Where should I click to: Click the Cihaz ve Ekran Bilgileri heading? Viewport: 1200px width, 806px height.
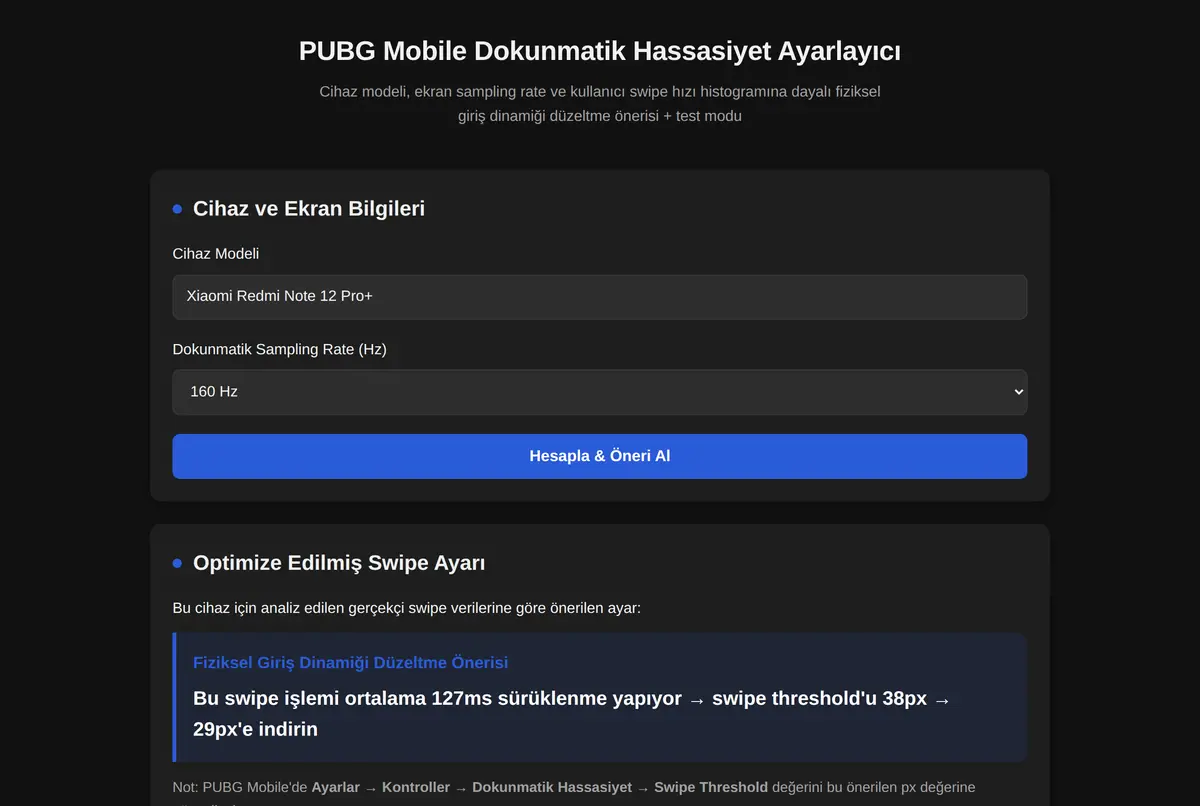click(309, 209)
